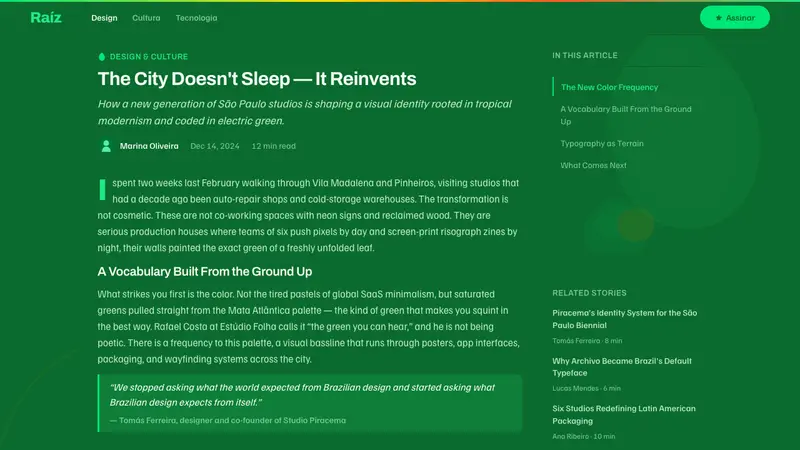The width and height of the screenshot is (800, 450).
Task: Jump to Typography as Terrain section
Action: (602, 143)
